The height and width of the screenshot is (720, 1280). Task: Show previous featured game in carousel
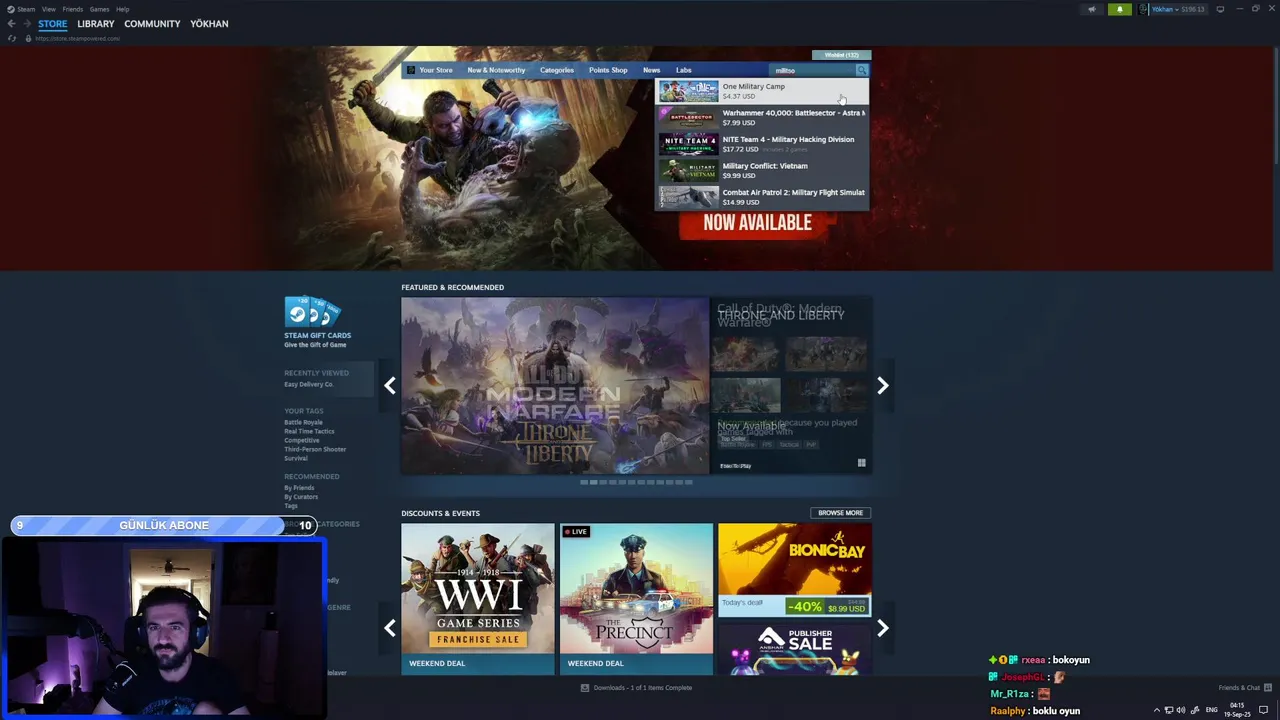[390, 385]
